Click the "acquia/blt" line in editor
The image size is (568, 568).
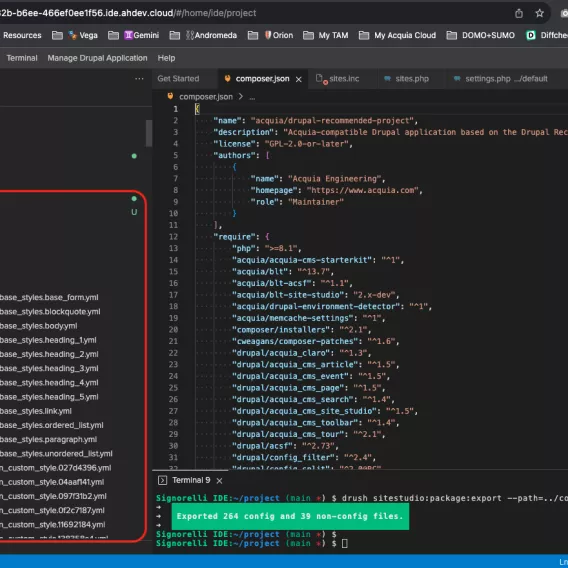283,272
